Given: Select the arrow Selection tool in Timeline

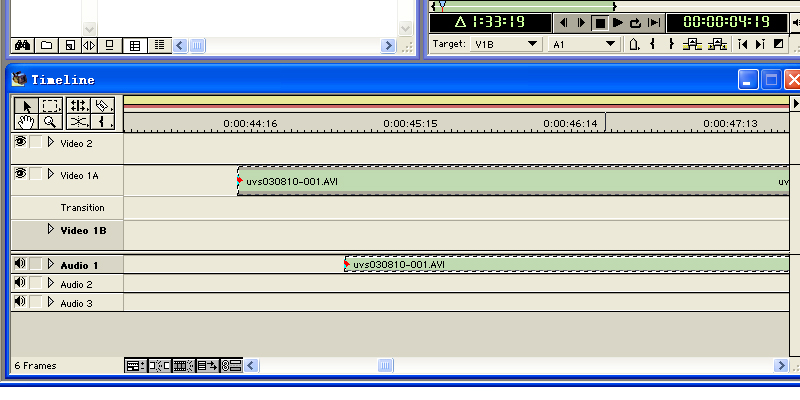Looking at the screenshot, I should point(26,106).
